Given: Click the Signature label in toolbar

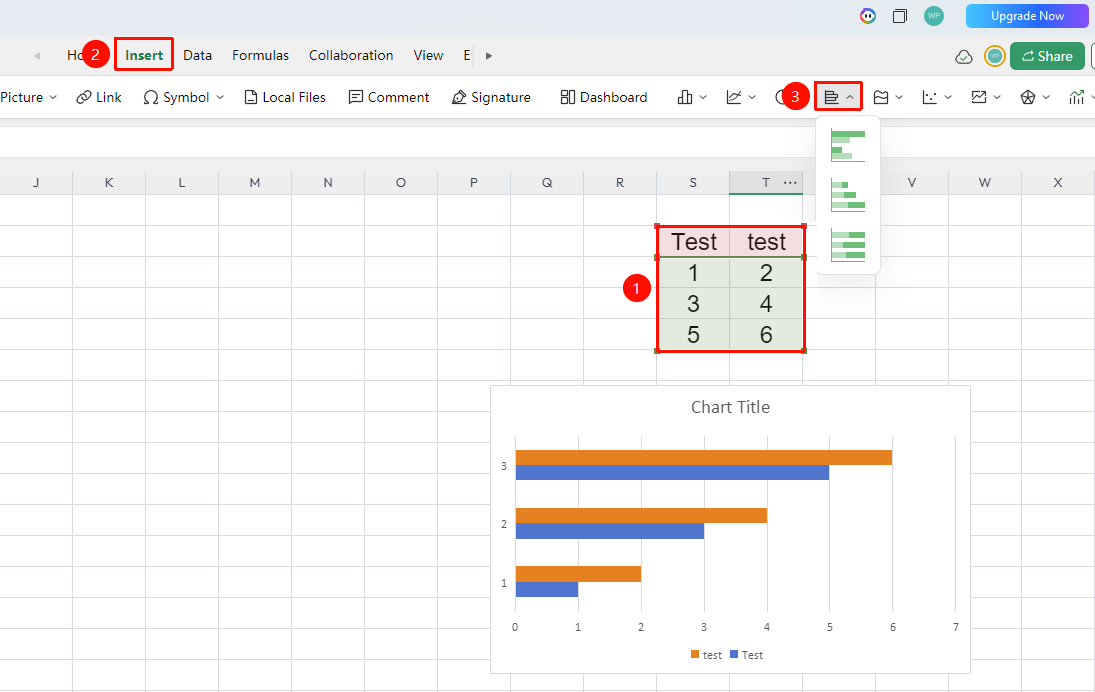Looking at the screenshot, I should (501, 97).
